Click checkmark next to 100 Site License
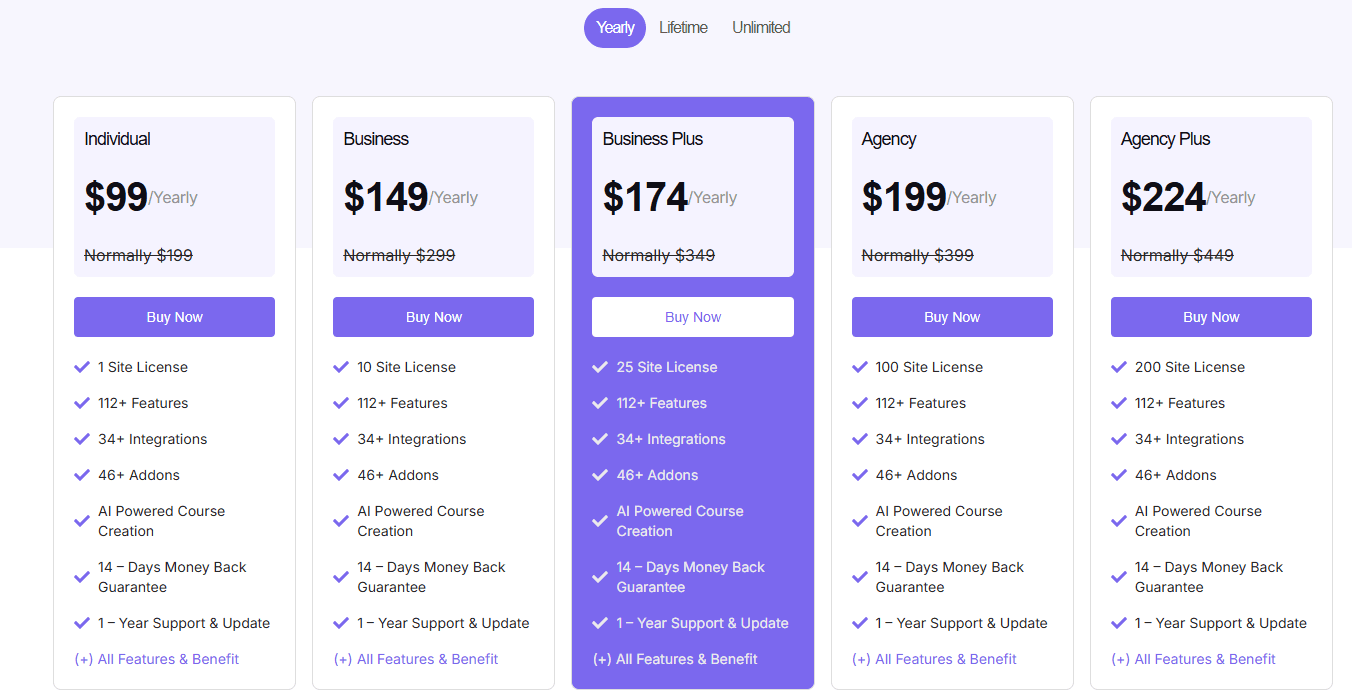The height and width of the screenshot is (698, 1352). (x=859, y=367)
